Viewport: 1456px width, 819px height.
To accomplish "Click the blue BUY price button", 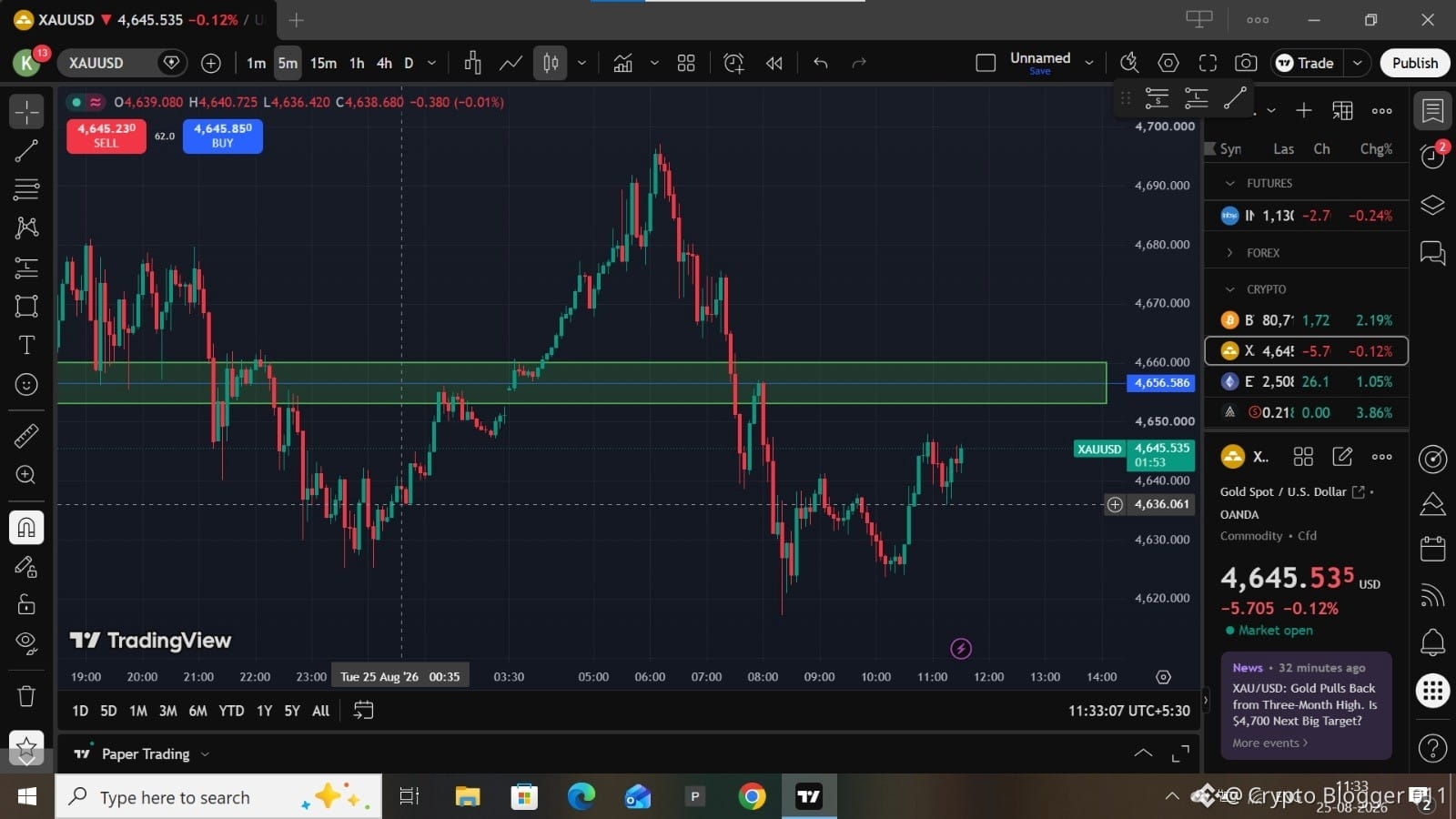I will pyautogui.click(x=223, y=136).
